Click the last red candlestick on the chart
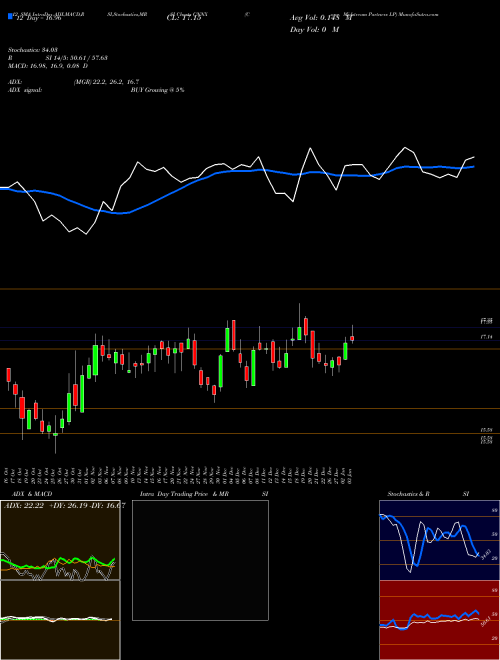 pyautogui.click(x=352, y=338)
